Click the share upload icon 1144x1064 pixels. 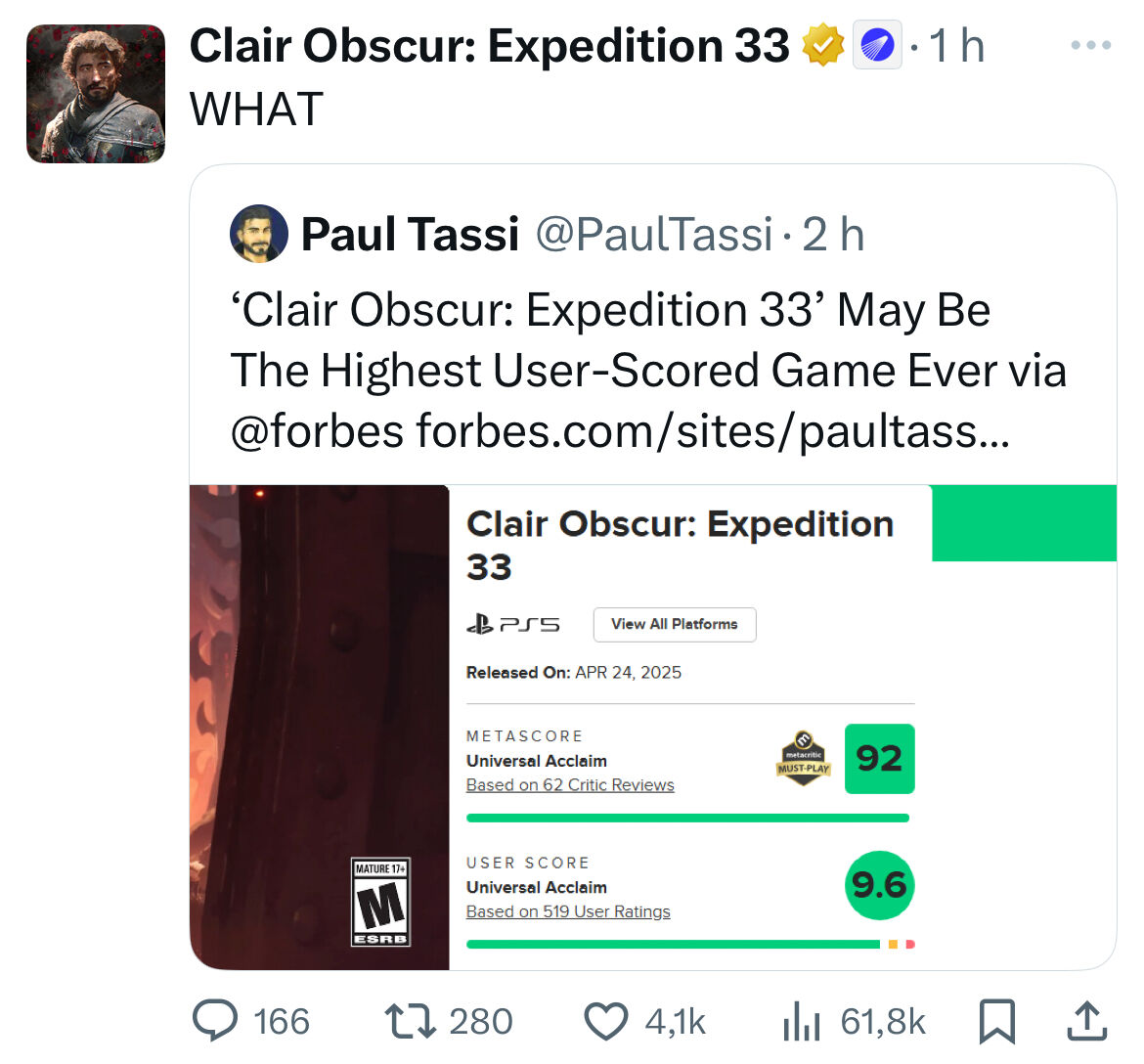(1087, 1020)
